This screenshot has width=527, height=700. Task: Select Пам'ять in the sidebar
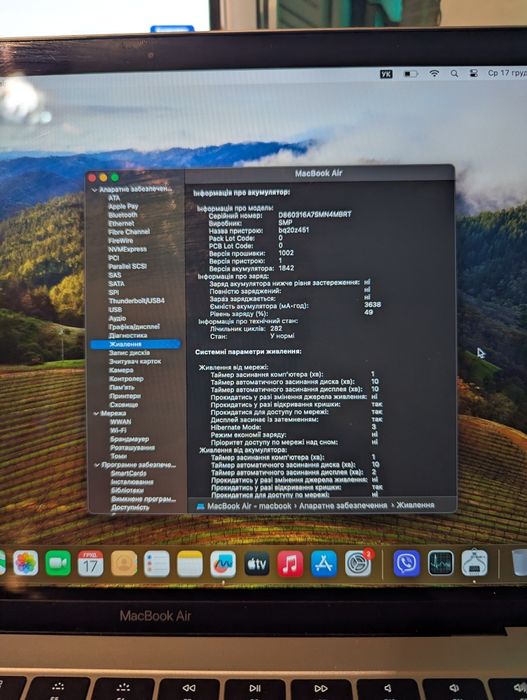click(x=122, y=387)
